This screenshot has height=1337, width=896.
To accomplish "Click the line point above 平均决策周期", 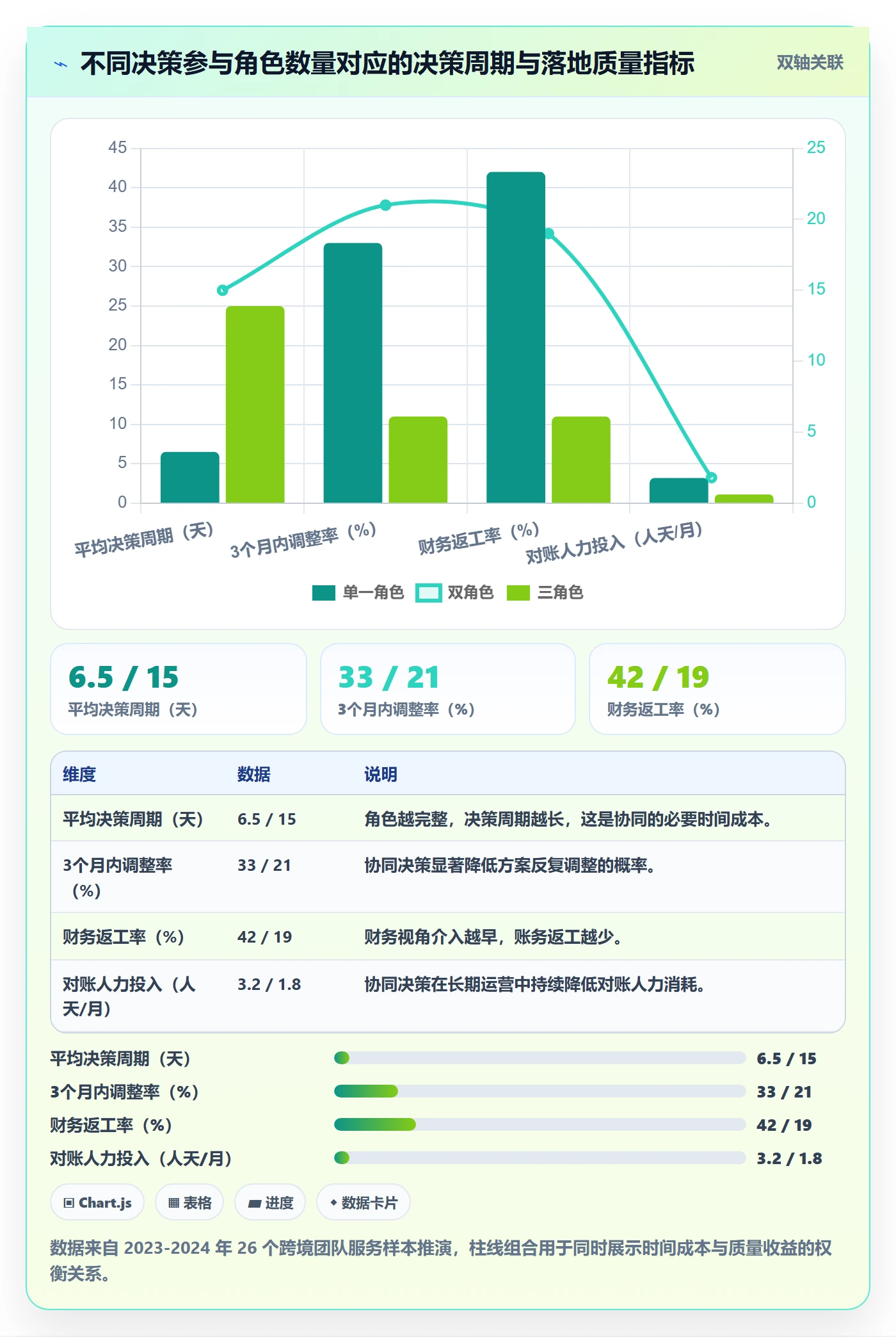I will click(222, 290).
